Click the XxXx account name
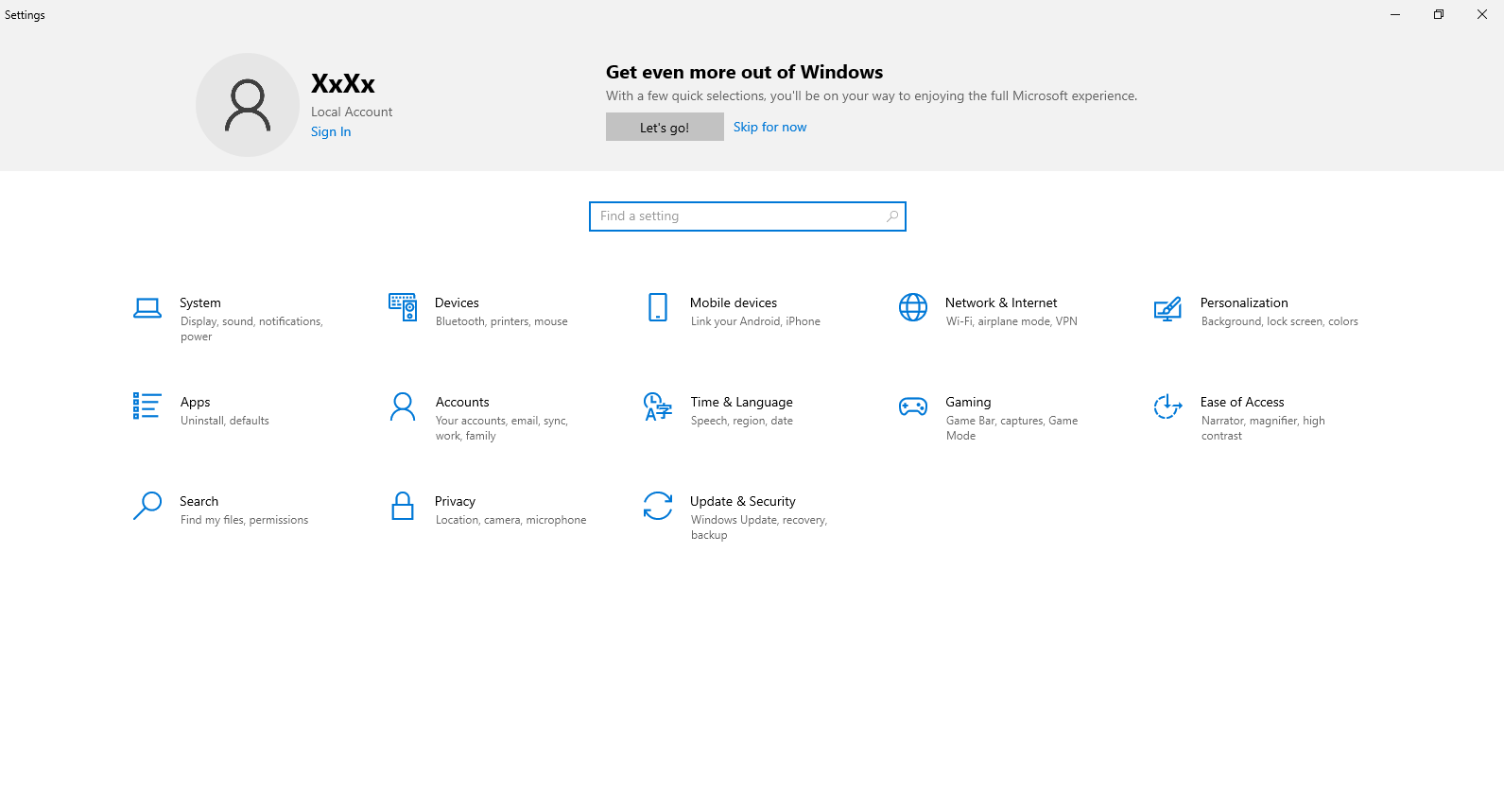This screenshot has height=812, width=1504. tap(343, 83)
